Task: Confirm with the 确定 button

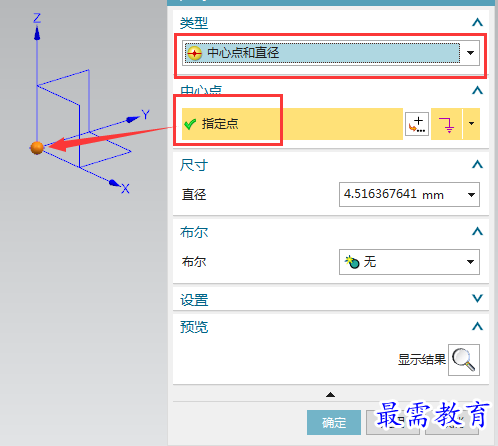Action: 334,422
